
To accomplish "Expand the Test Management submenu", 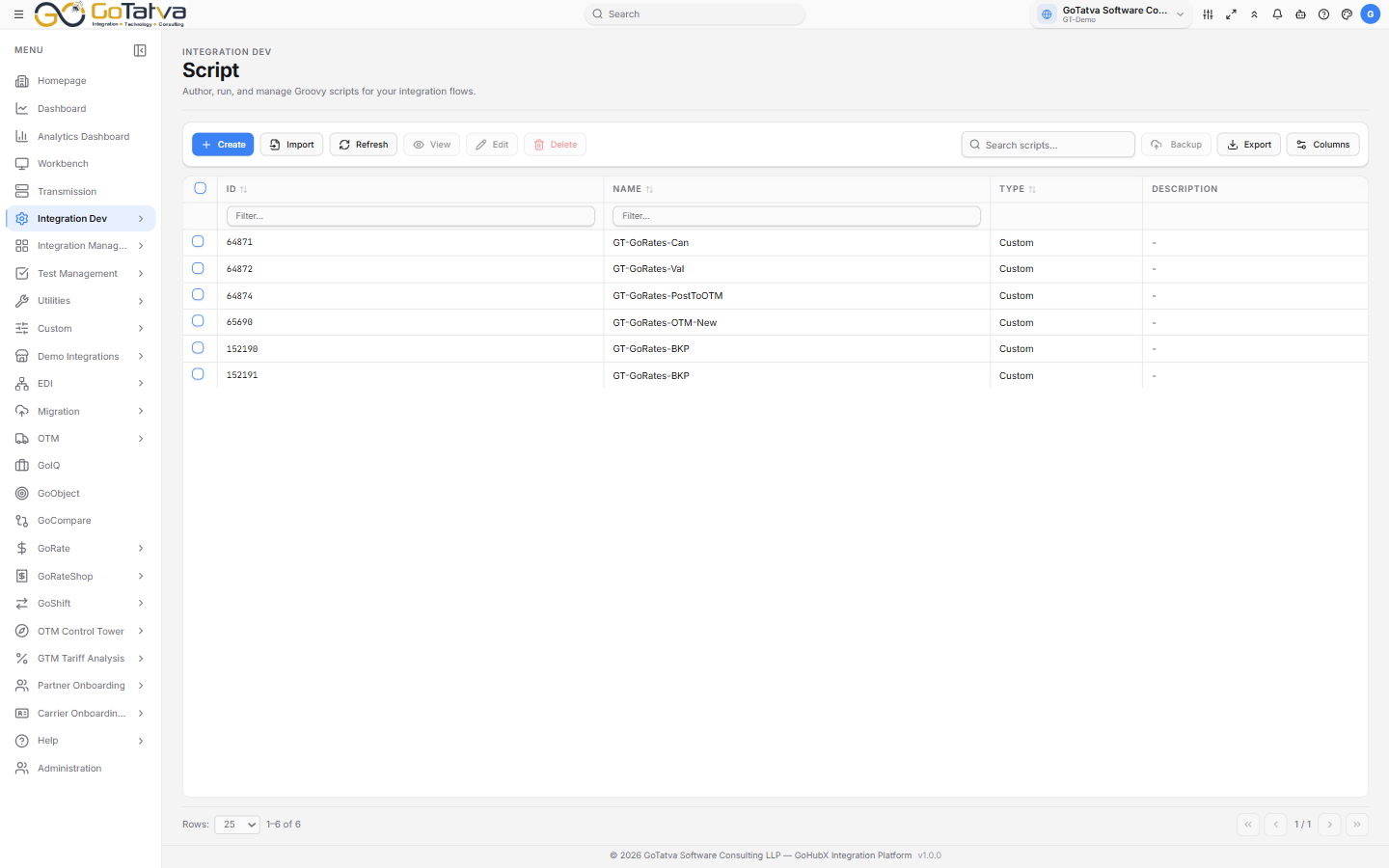I will (81, 274).
